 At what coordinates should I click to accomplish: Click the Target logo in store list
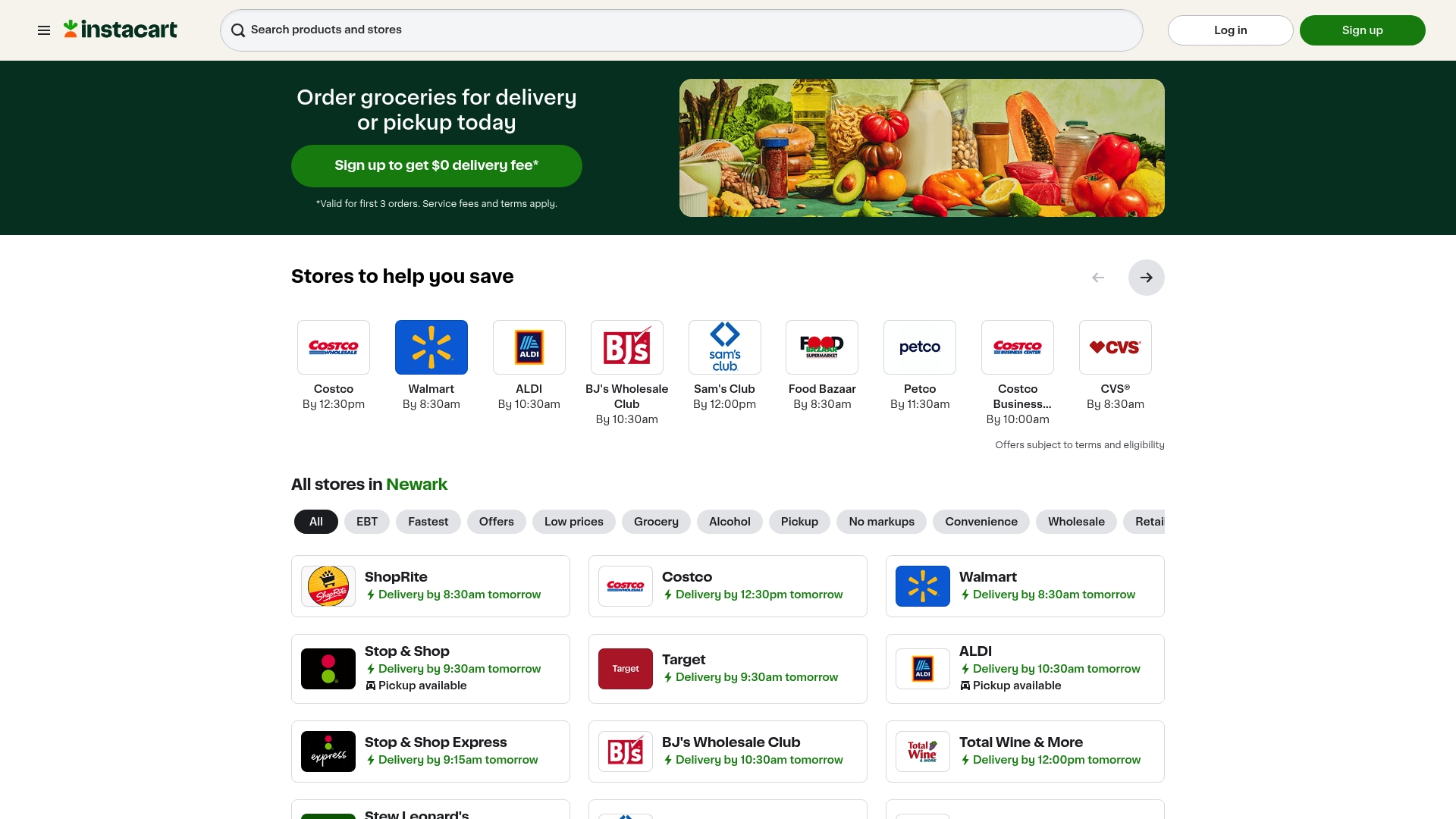(626, 669)
